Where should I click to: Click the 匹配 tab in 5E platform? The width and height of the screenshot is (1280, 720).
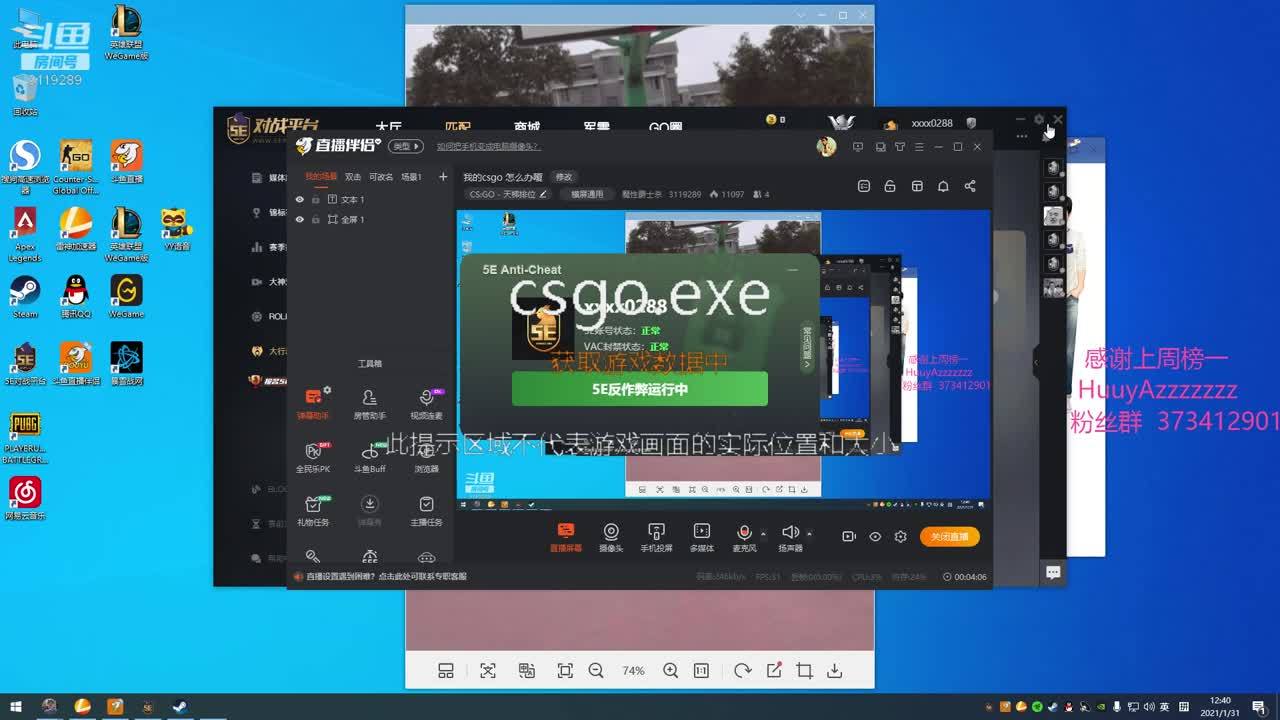pos(458,127)
